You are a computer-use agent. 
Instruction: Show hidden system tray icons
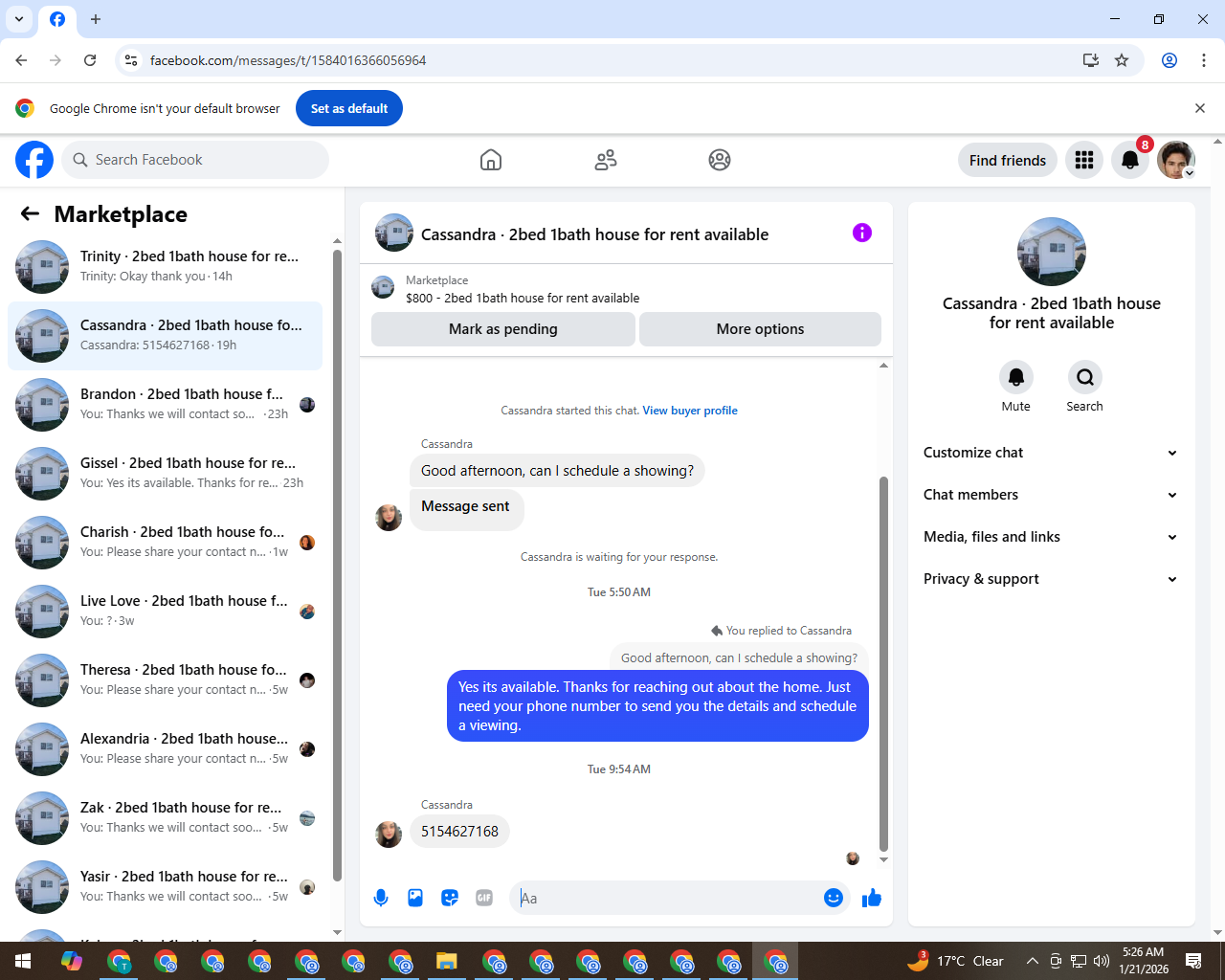[1032, 961]
